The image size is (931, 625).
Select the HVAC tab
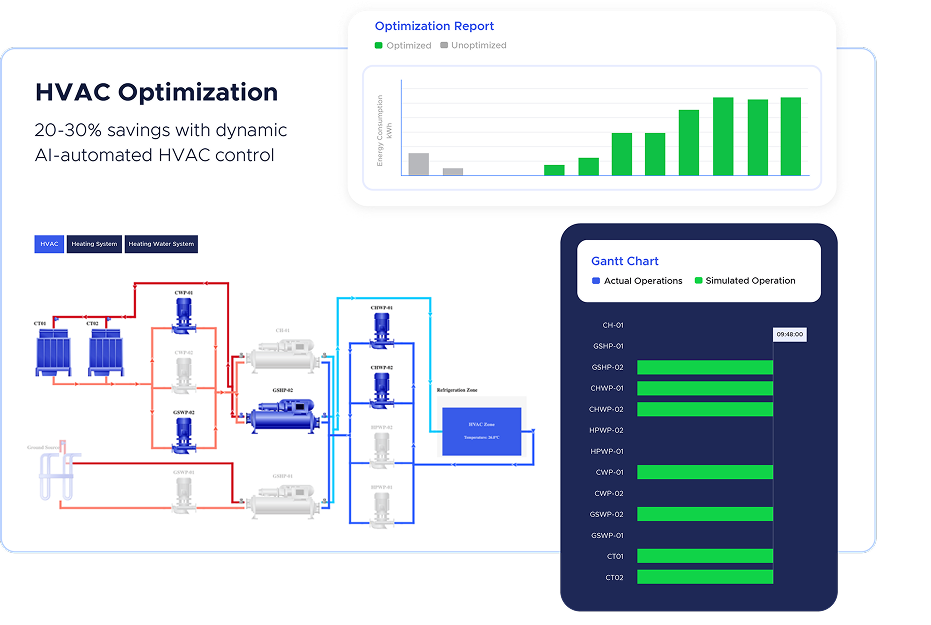[49, 244]
